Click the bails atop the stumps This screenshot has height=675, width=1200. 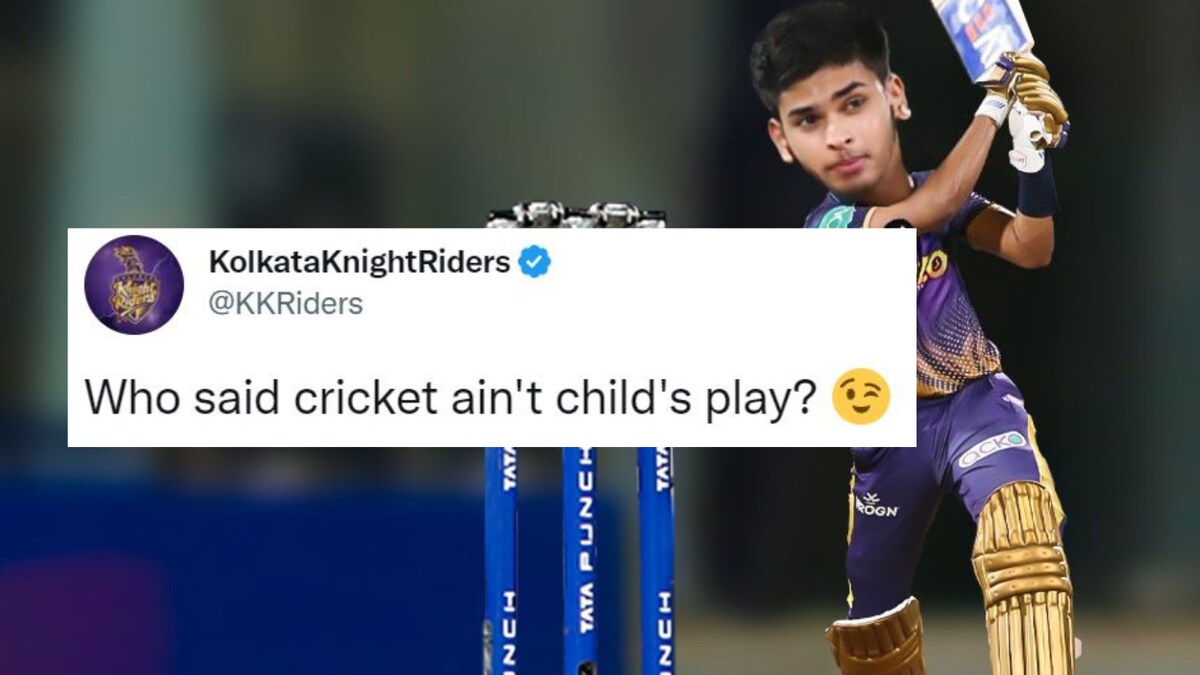pyautogui.click(x=576, y=214)
